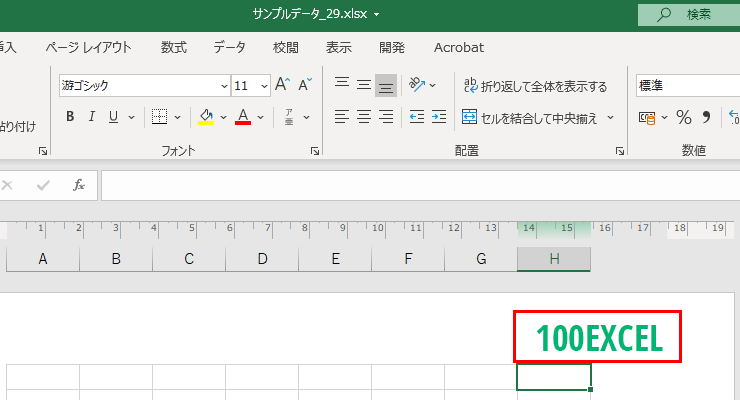The width and height of the screenshot is (740, 400).
Task: Apply comma style
Action: click(x=706, y=117)
